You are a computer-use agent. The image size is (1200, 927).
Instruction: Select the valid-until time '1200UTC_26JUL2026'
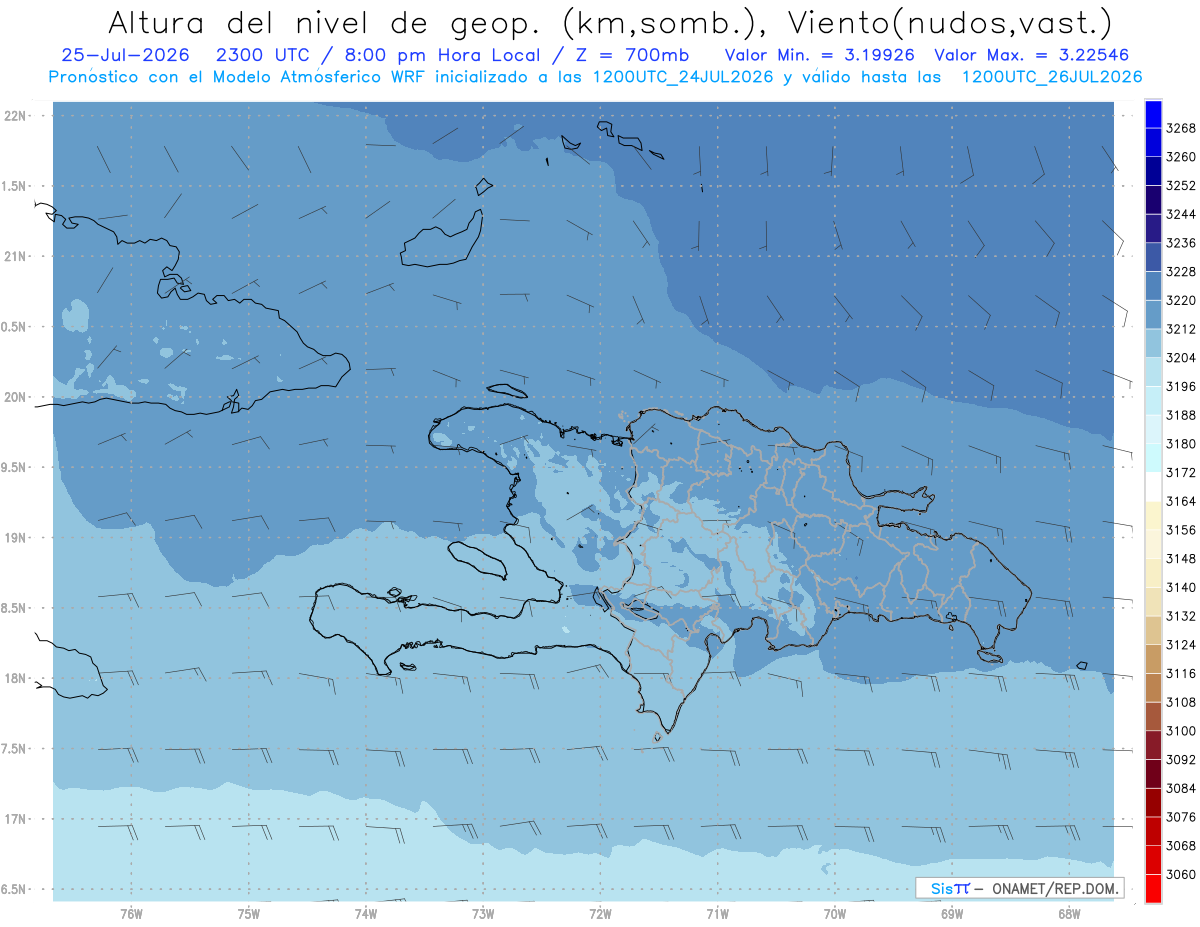tap(1051, 78)
